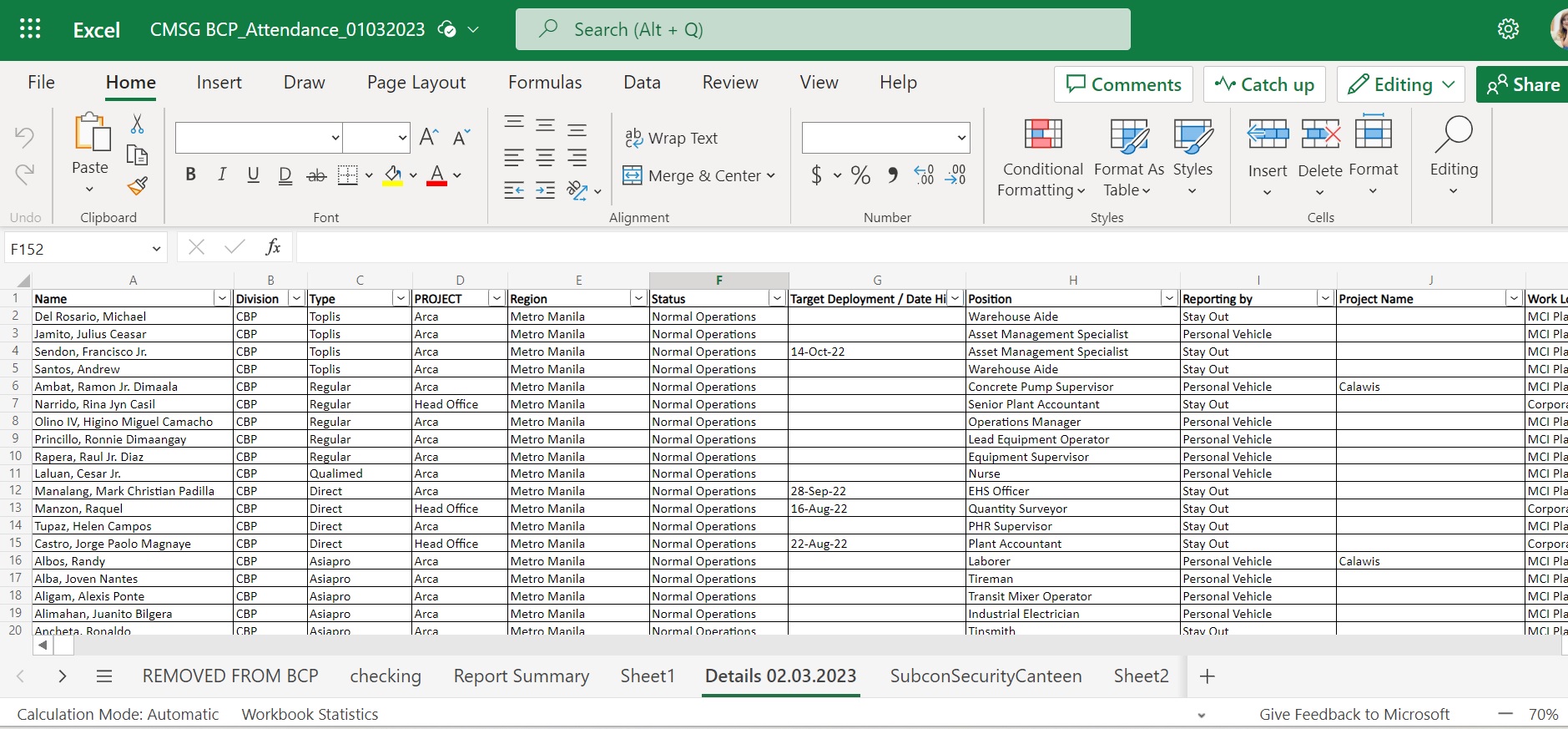The height and width of the screenshot is (729, 1568).
Task: Click the Decrease Font Size icon
Action: [x=461, y=137]
